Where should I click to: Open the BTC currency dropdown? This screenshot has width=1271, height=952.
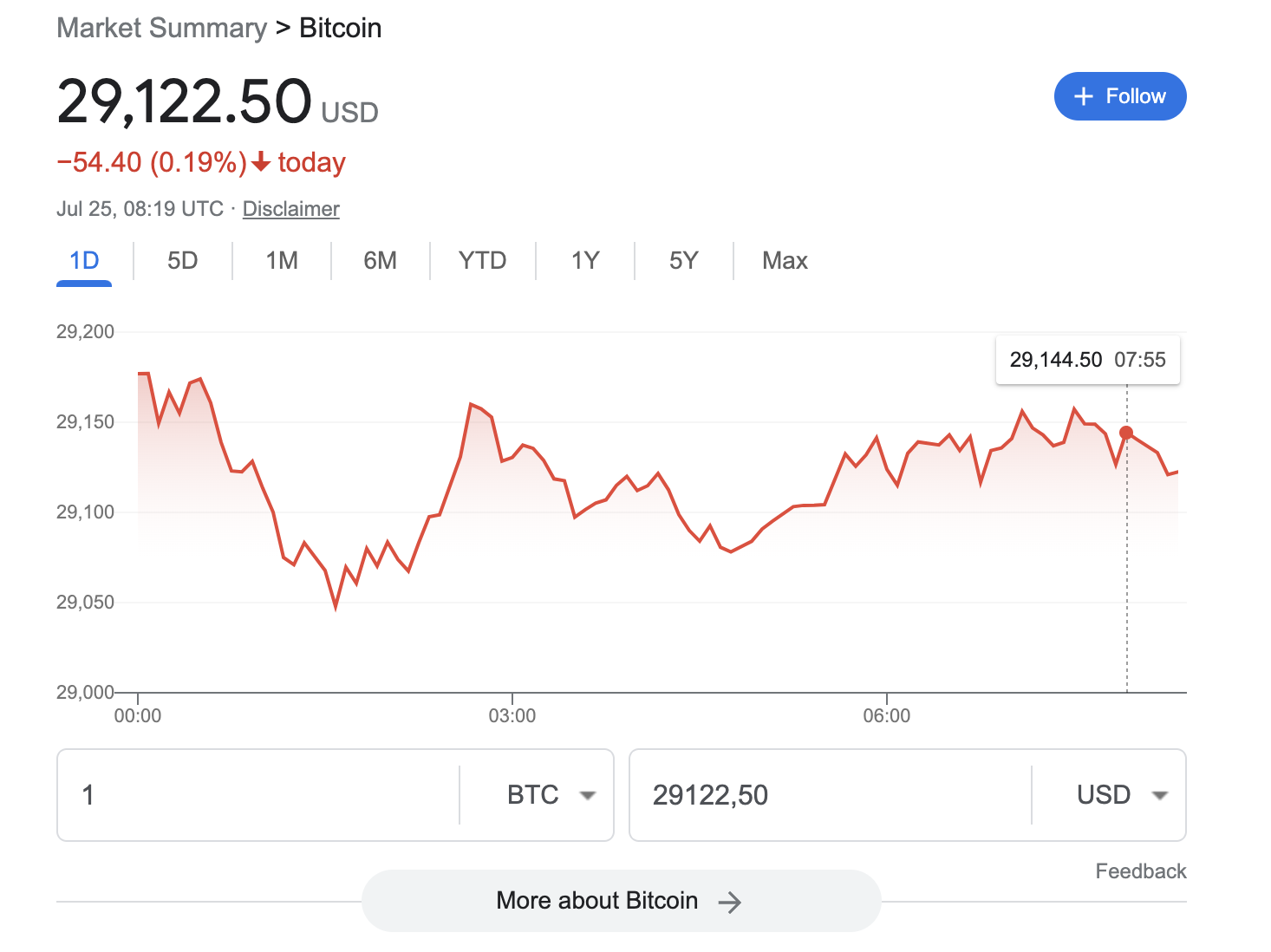click(551, 795)
